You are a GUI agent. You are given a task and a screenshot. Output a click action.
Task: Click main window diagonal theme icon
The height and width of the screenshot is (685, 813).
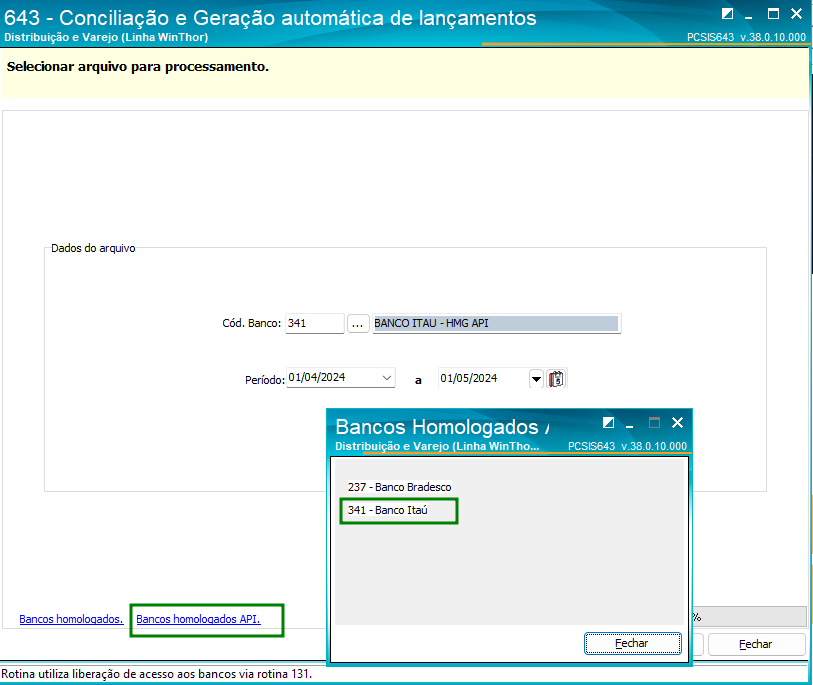click(x=727, y=14)
